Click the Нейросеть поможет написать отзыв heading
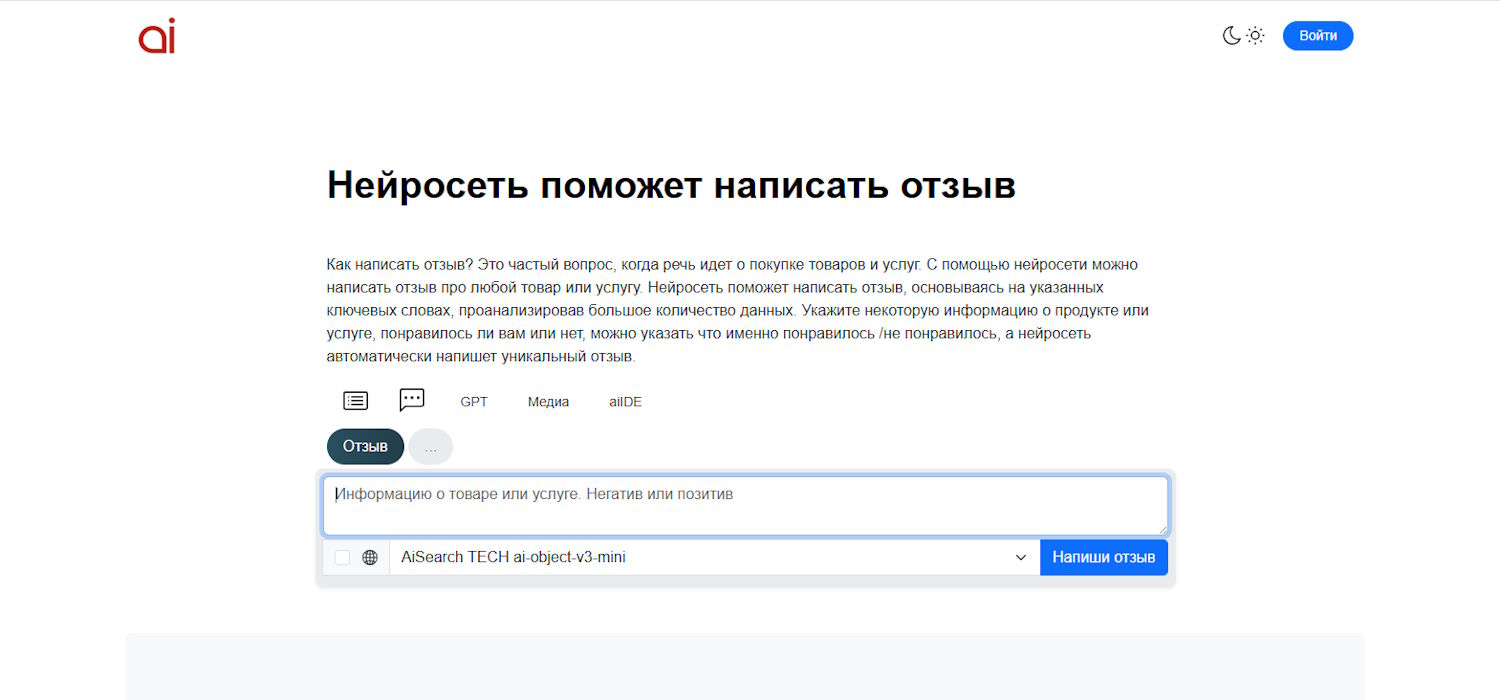 [x=671, y=186]
